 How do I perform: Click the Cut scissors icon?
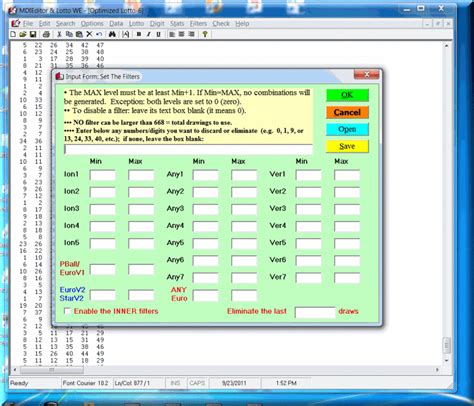click(x=59, y=34)
